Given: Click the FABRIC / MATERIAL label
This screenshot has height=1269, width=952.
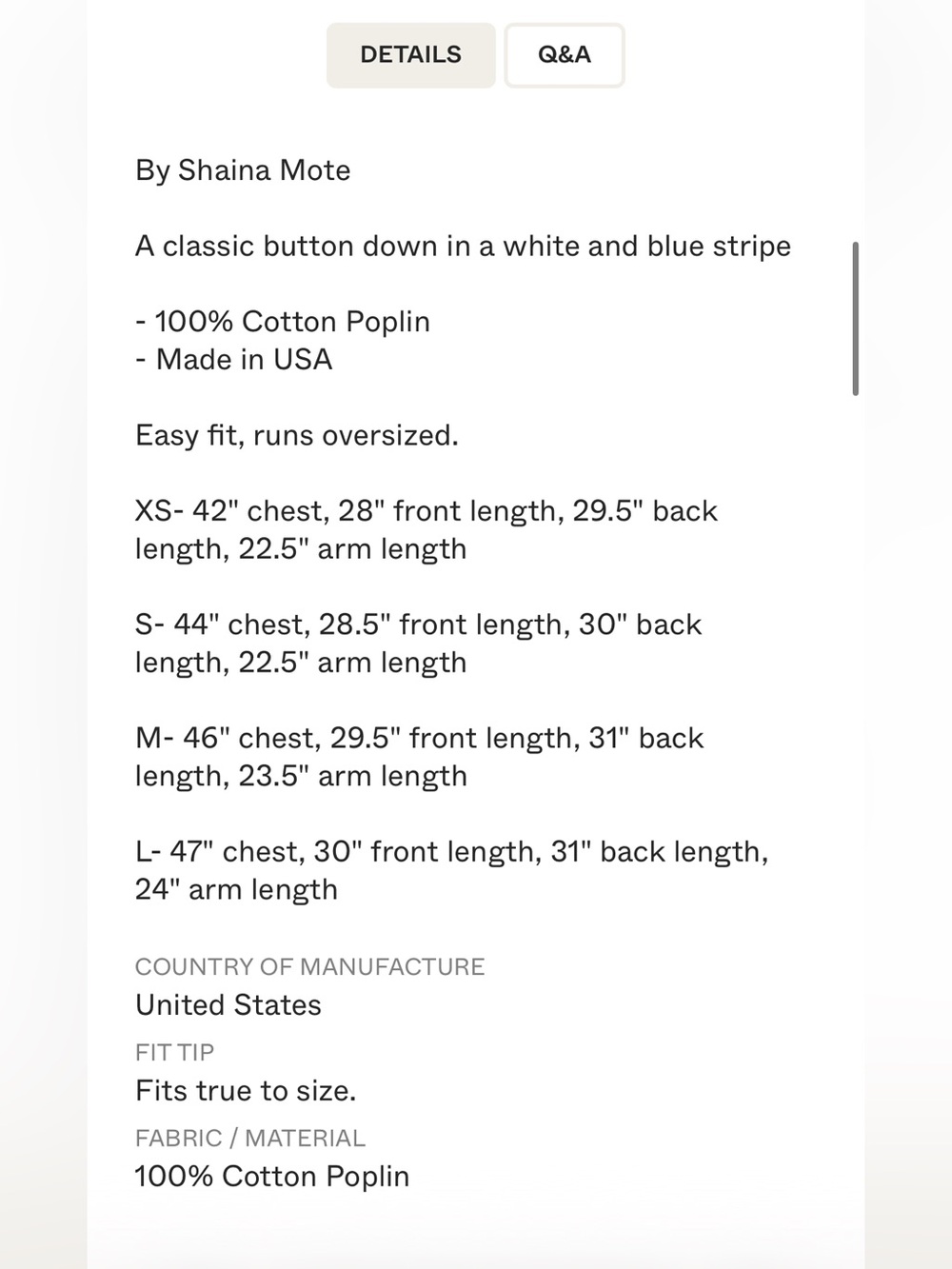Looking at the screenshot, I should (250, 1139).
